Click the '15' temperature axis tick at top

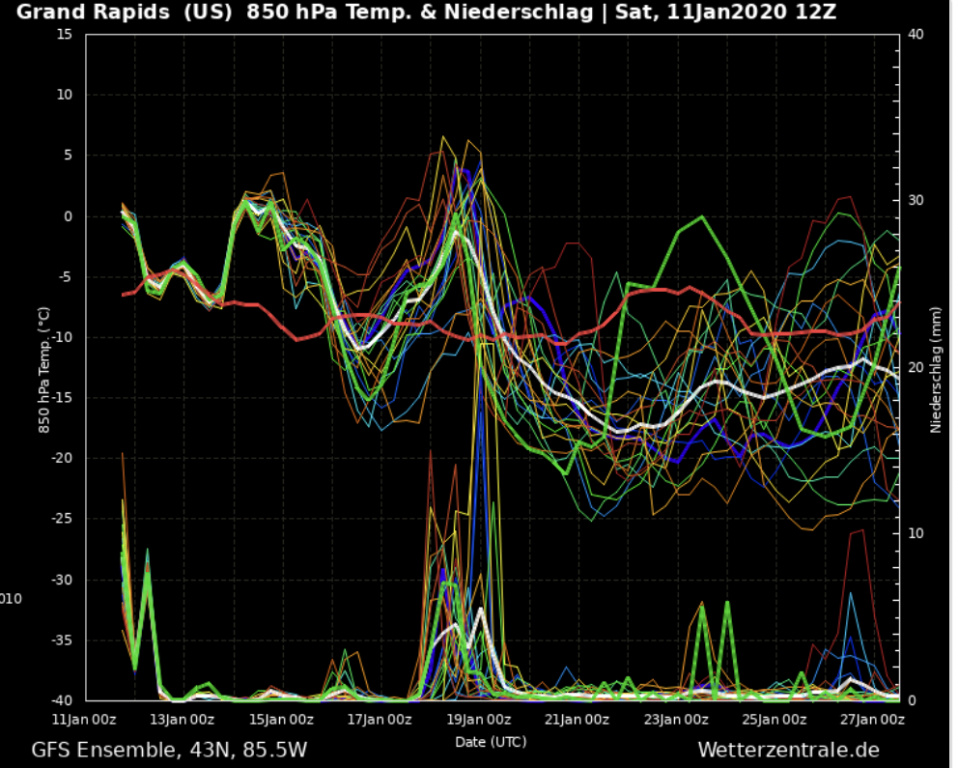[x=65, y=34]
